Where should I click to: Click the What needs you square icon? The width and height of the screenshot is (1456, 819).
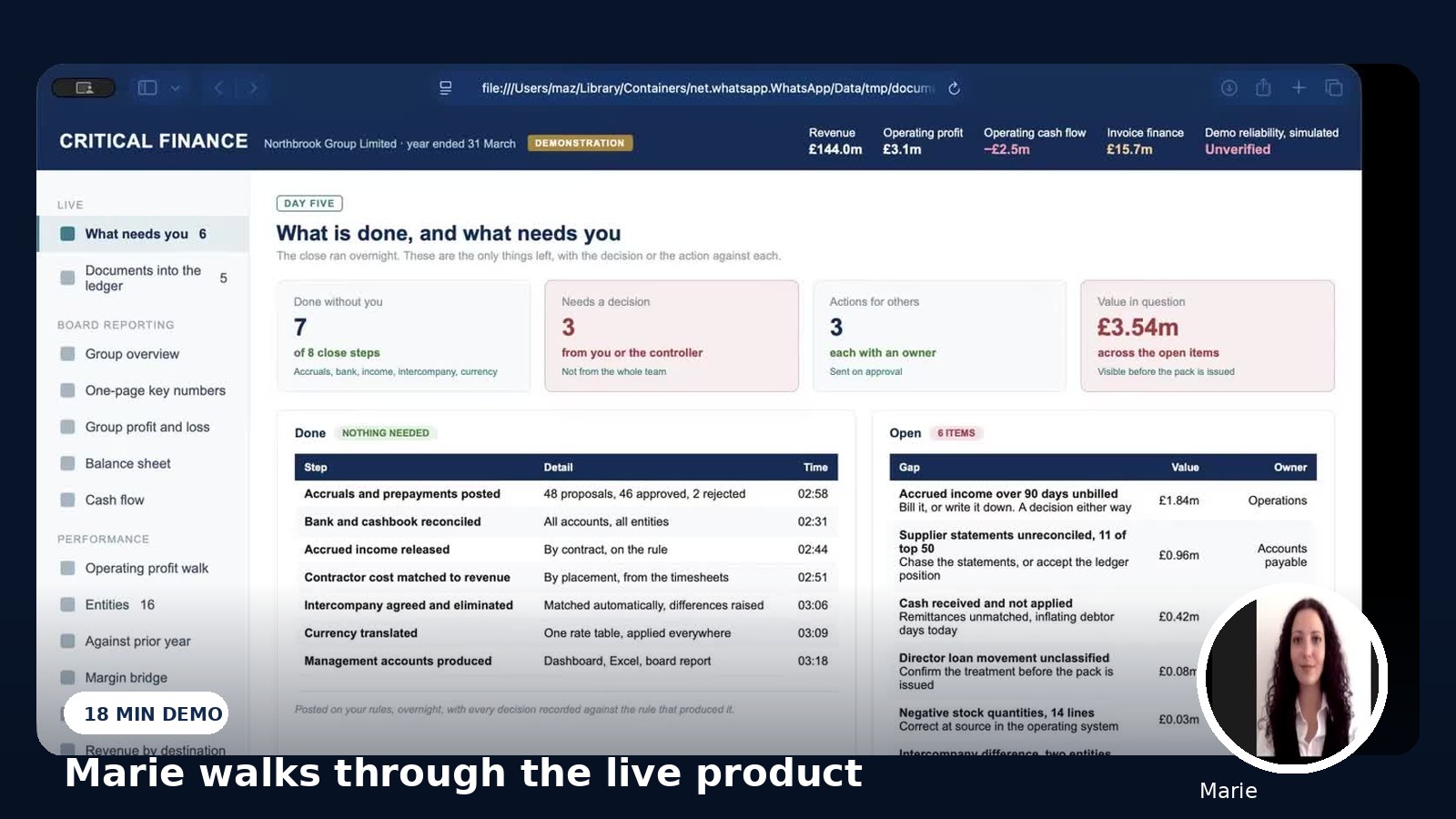67,234
